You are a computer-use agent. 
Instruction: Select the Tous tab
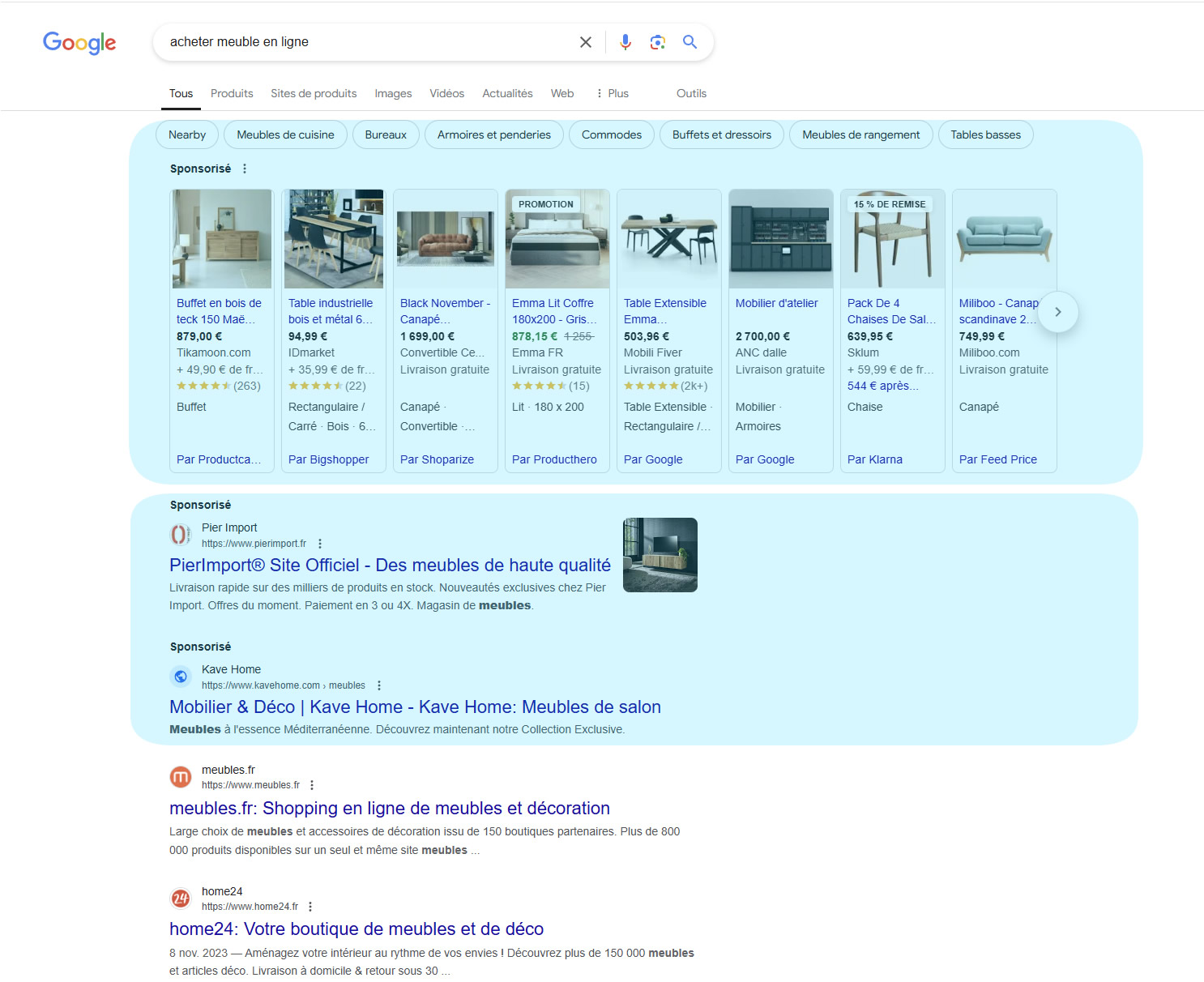click(181, 93)
